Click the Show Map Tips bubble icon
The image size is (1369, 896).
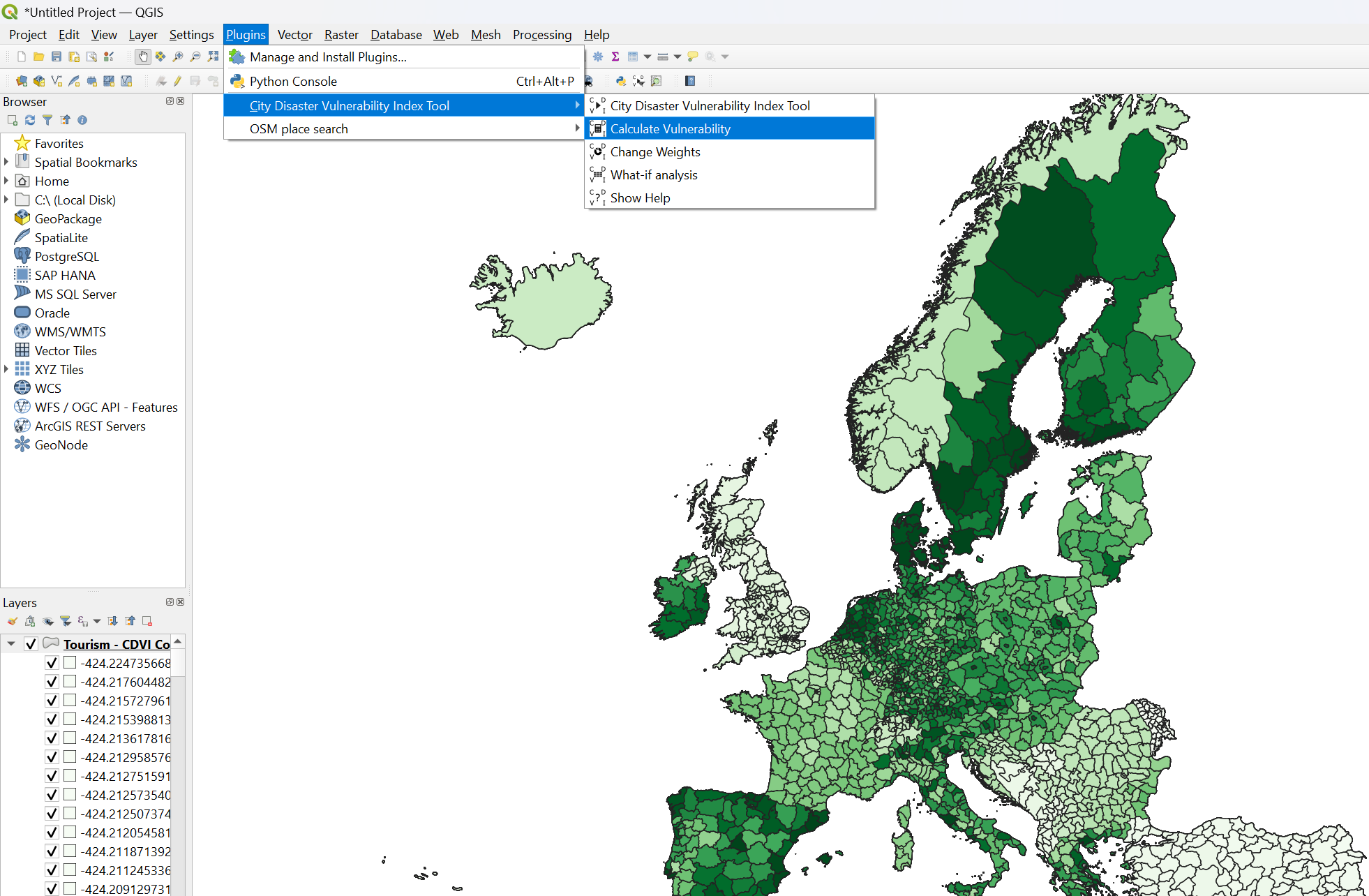[693, 57]
